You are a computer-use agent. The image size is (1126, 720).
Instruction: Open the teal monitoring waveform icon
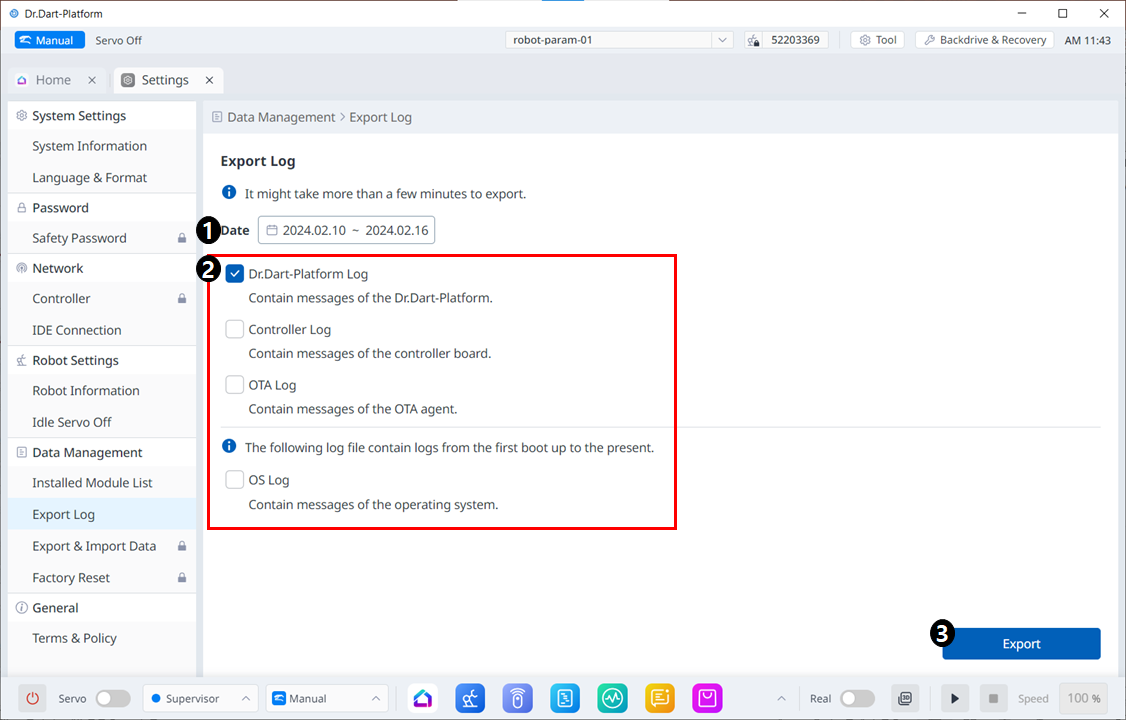pyautogui.click(x=612, y=698)
